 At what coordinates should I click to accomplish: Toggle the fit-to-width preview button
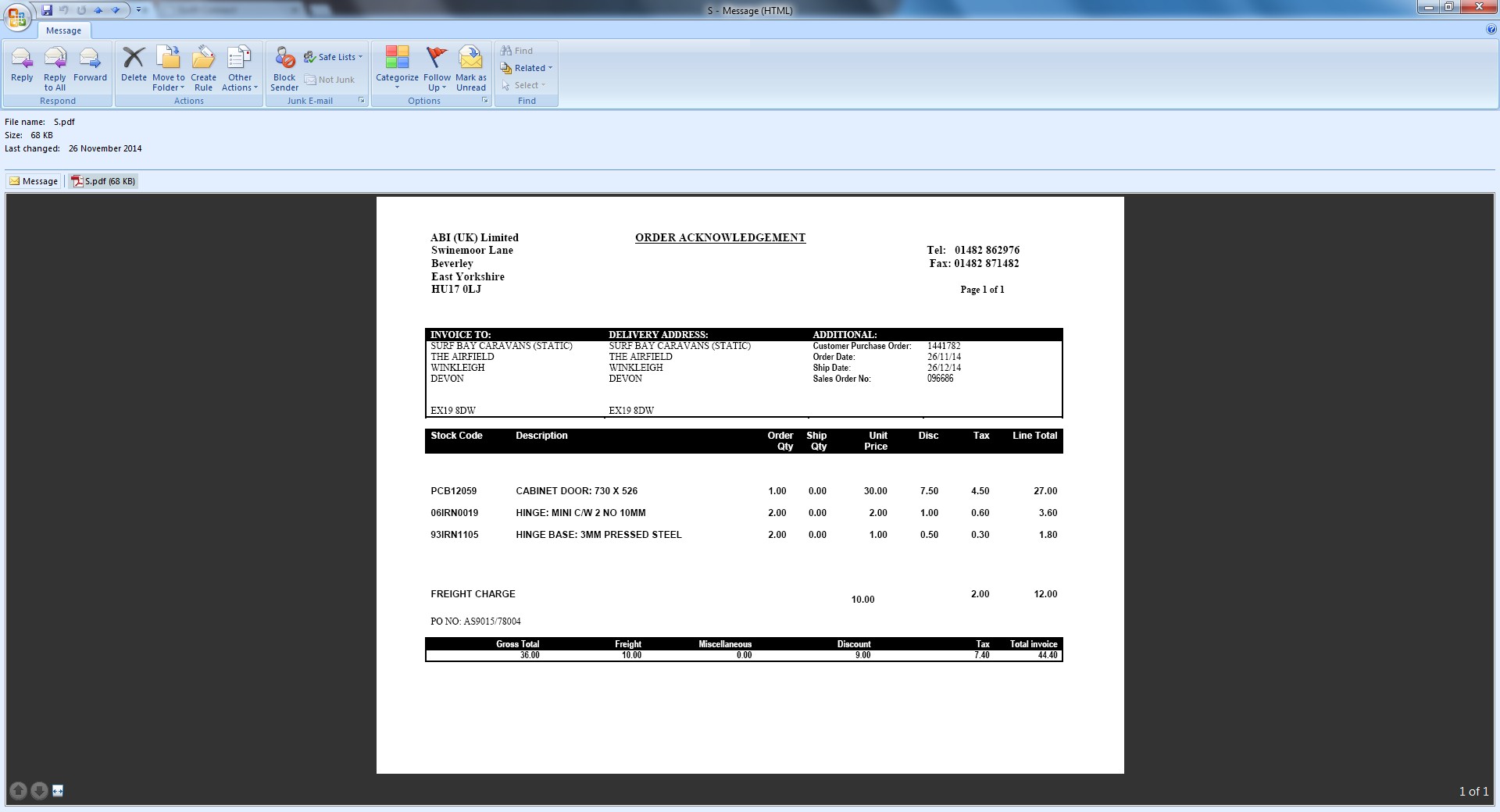58,791
